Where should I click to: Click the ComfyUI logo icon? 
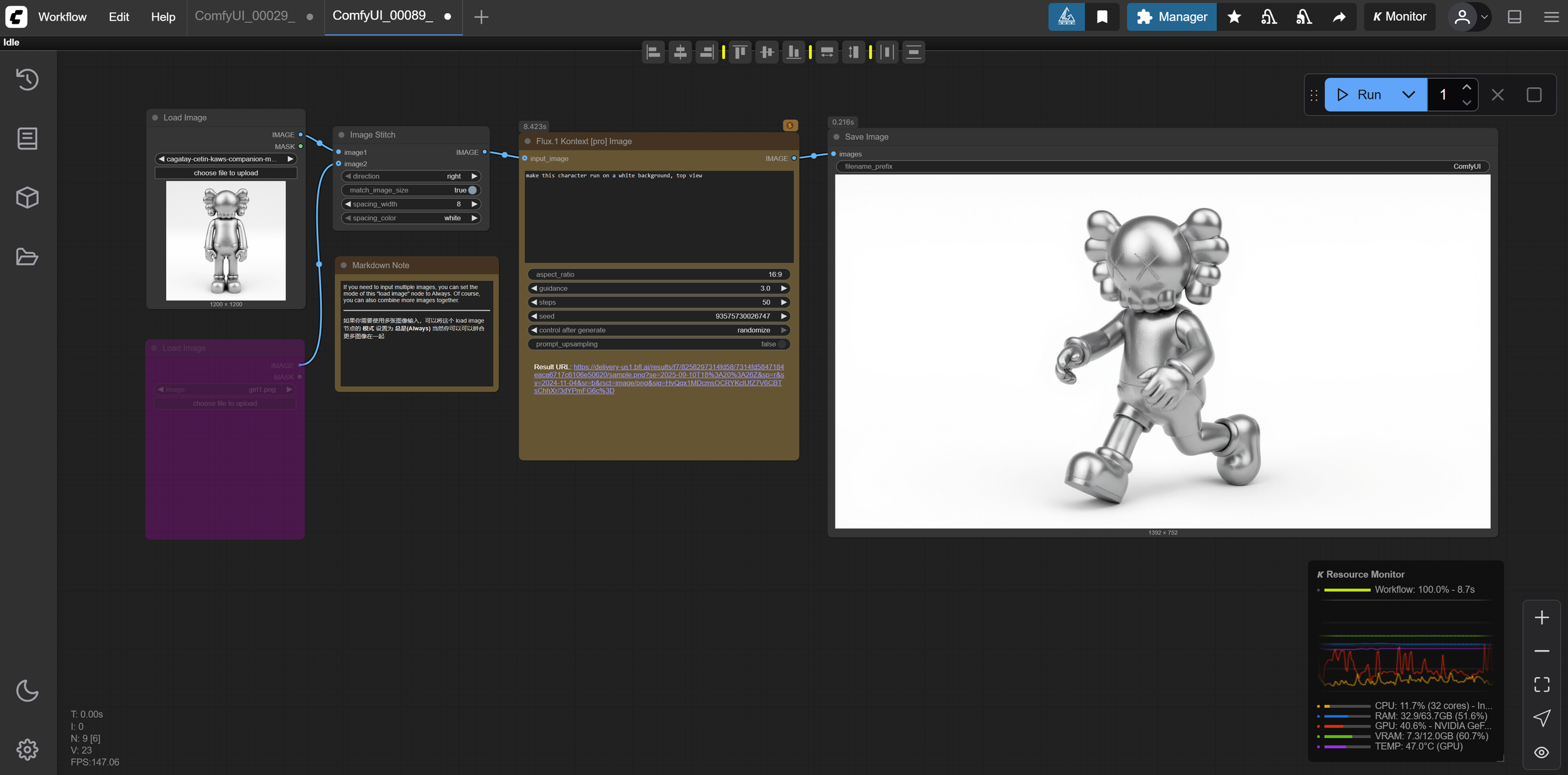[16, 16]
